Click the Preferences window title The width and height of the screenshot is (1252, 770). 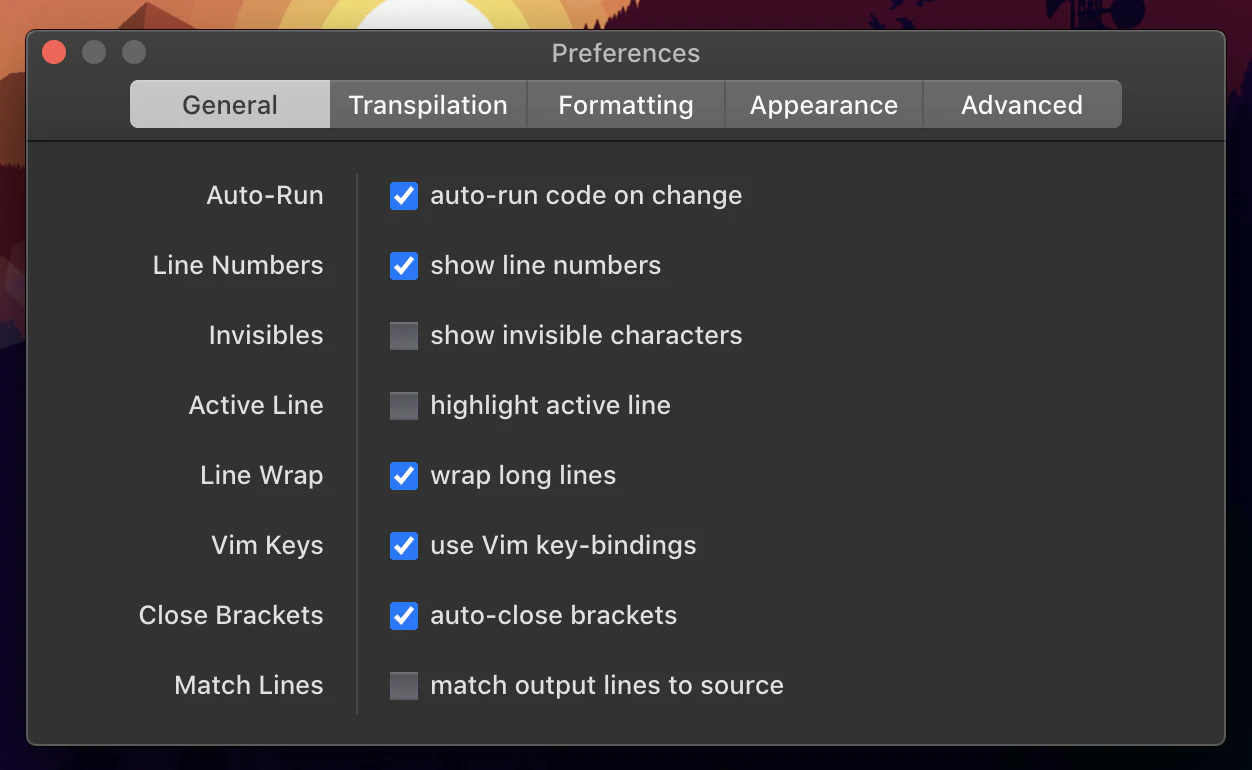click(626, 53)
